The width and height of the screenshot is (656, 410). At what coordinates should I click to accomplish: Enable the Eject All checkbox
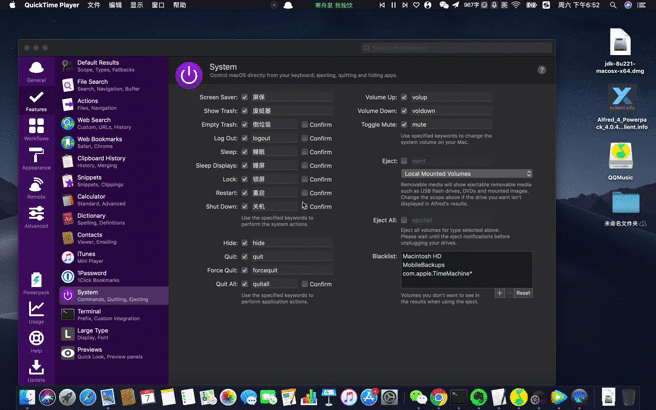(x=404, y=220)
